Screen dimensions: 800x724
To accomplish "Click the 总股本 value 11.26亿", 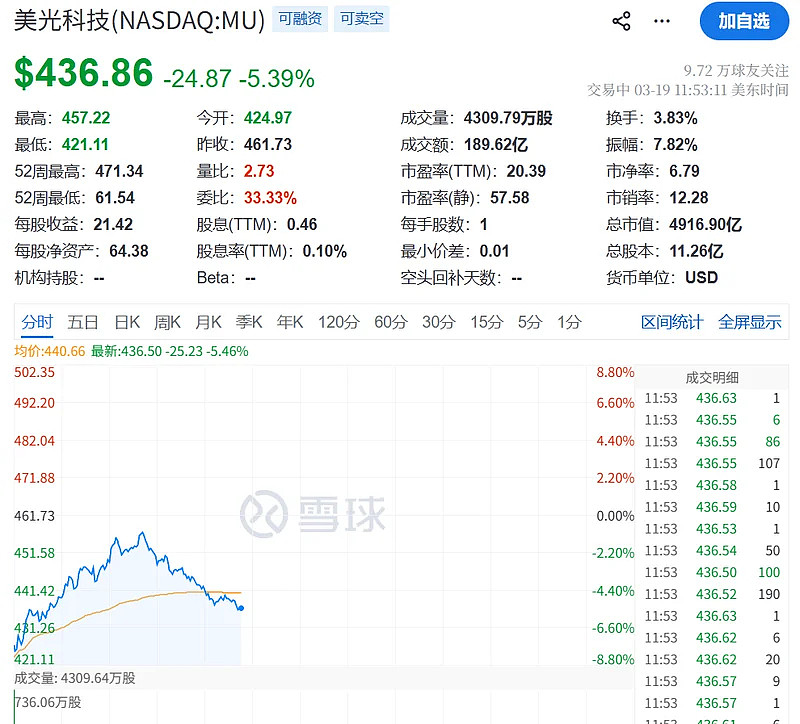I will [696, 251].
